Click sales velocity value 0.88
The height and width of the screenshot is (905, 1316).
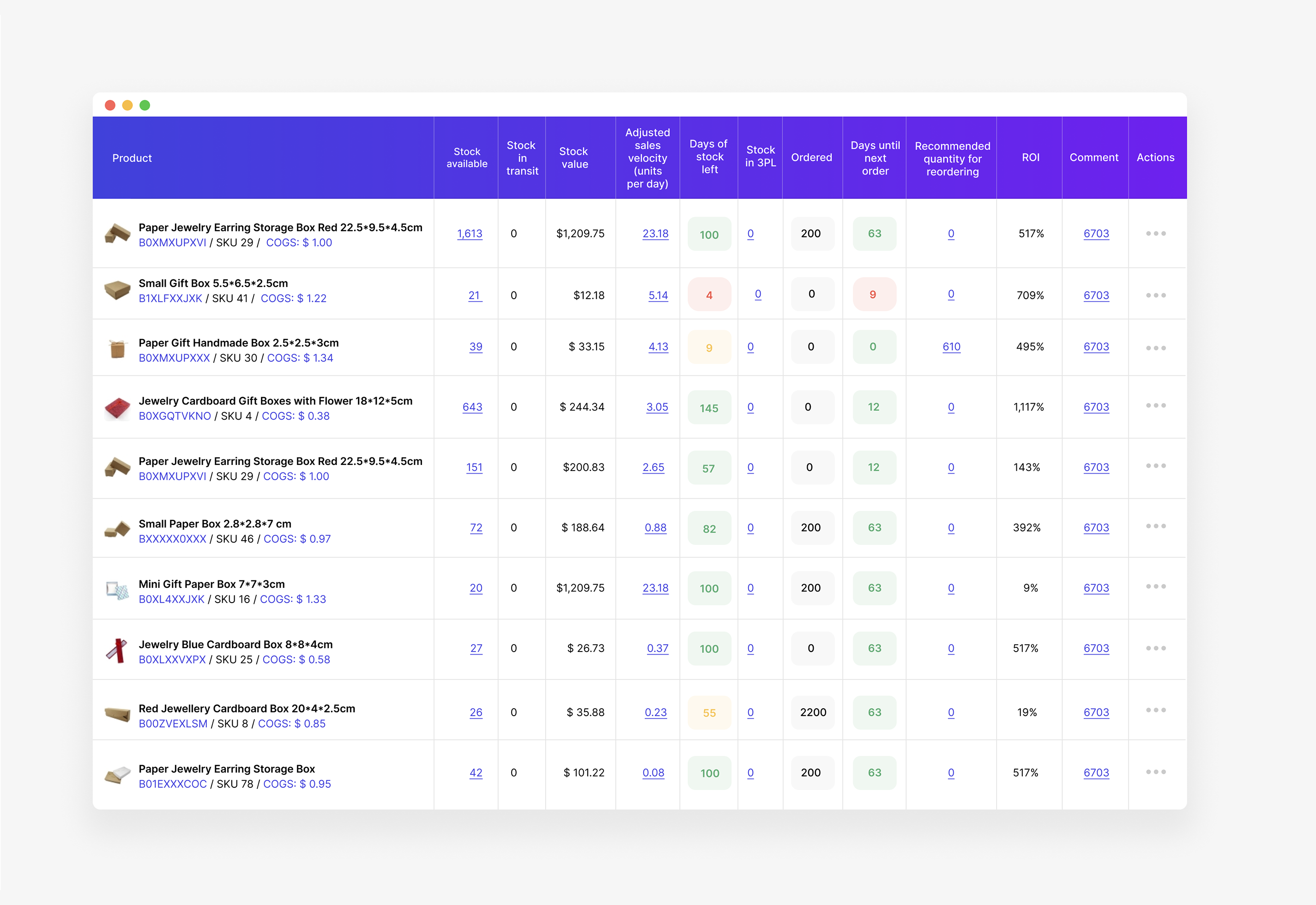655,527
